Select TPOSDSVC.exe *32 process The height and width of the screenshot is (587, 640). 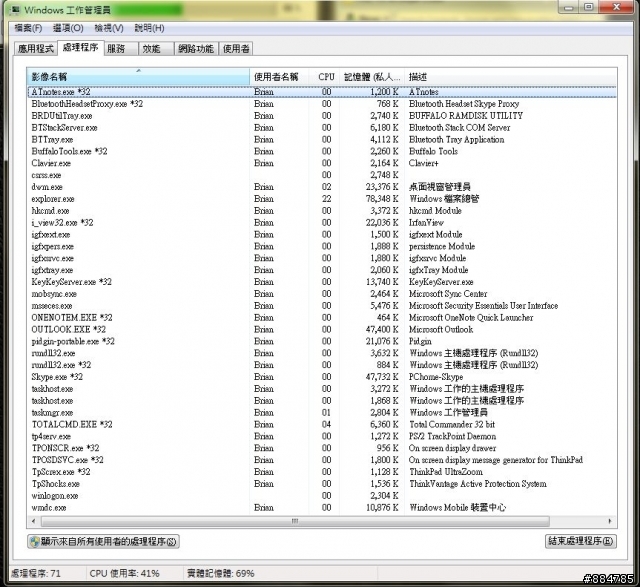(322, 460)
